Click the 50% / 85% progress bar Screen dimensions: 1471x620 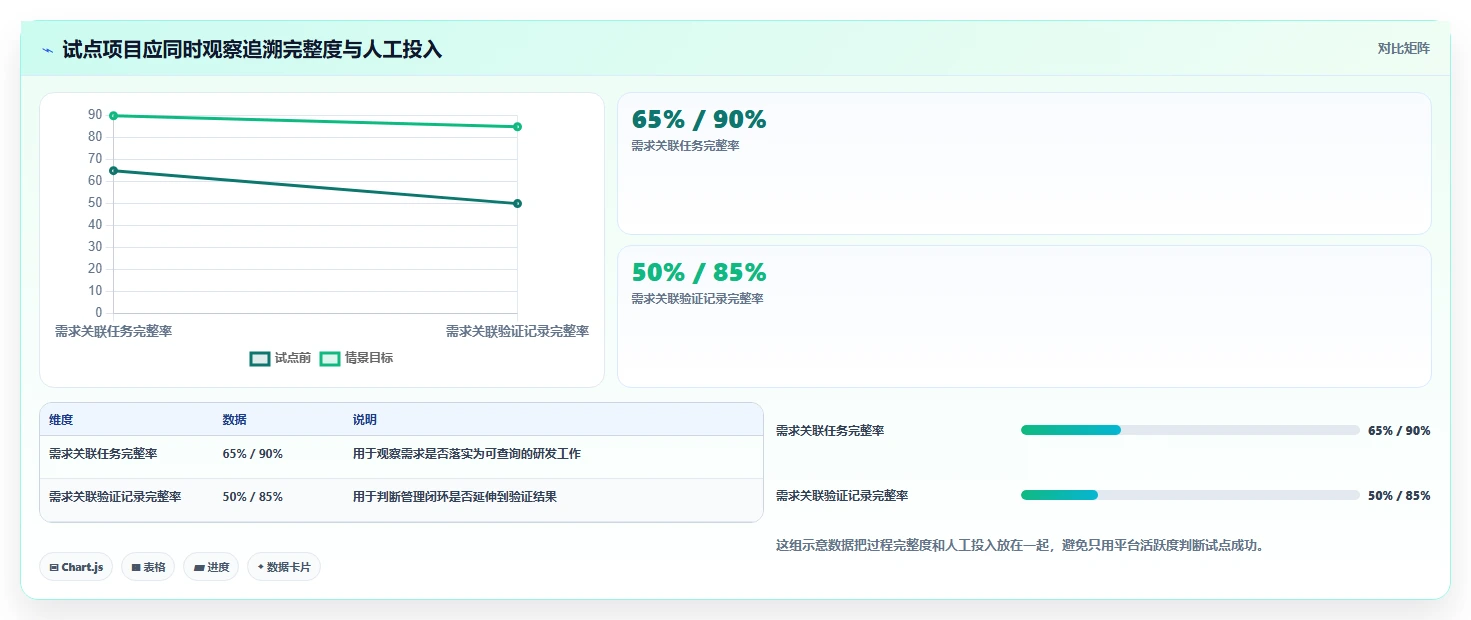(x=1190, y=495)
